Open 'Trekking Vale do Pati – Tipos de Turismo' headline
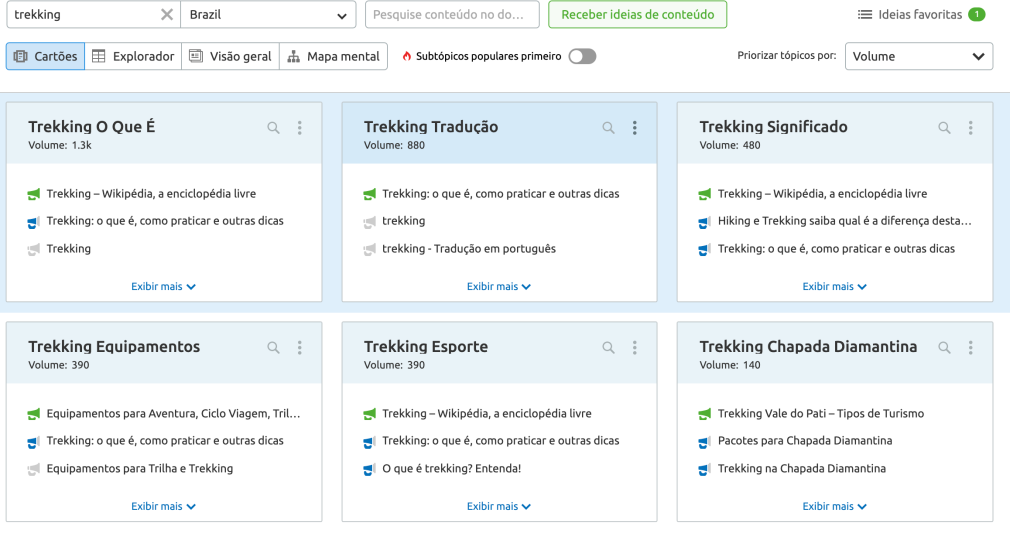 [821, 413]
